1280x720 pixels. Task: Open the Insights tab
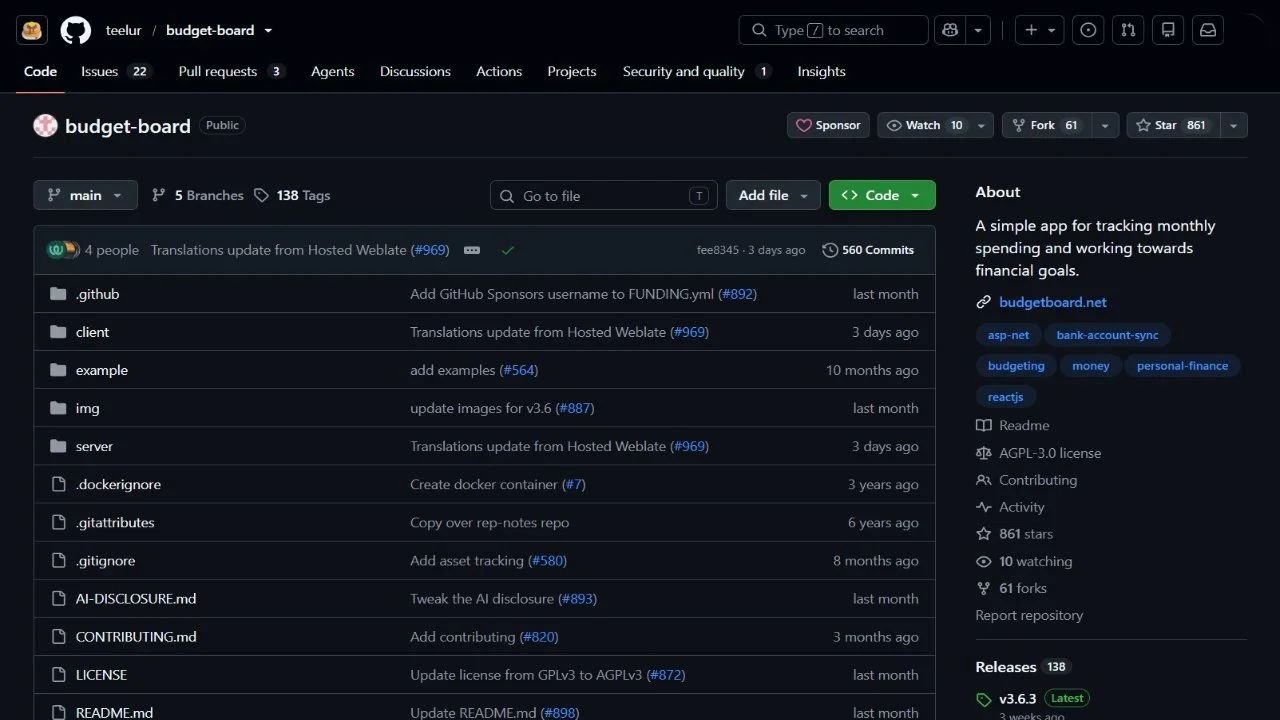click(821, 72)
